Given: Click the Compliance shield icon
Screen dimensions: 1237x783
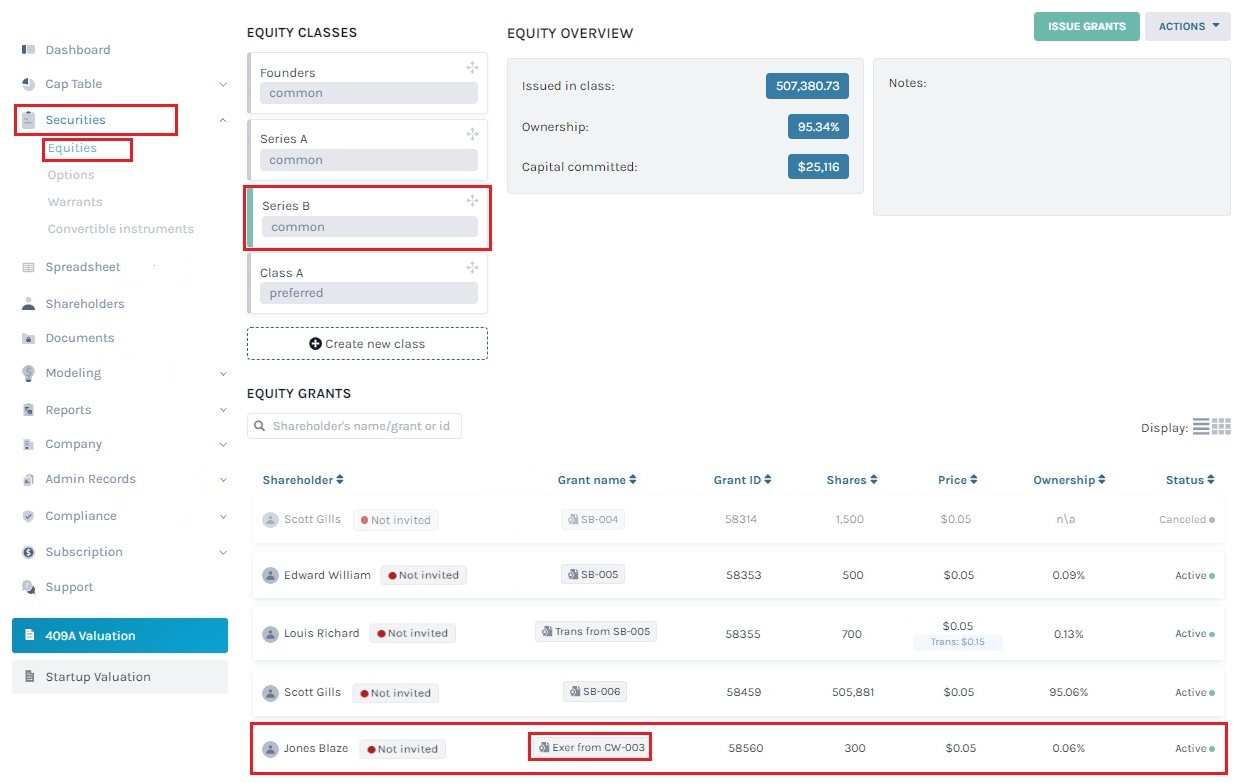Looking at the screenshot, I should pos(28,516).
